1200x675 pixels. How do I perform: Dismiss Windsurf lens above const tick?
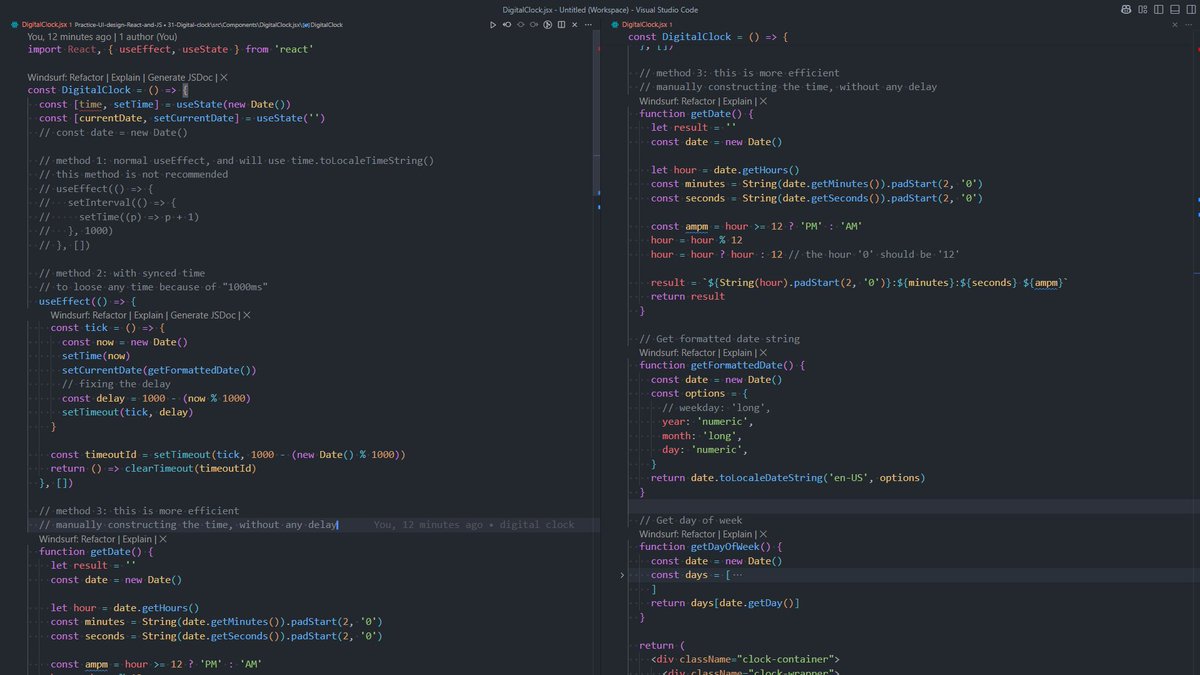pyautogui.click(x=247, y=315)
